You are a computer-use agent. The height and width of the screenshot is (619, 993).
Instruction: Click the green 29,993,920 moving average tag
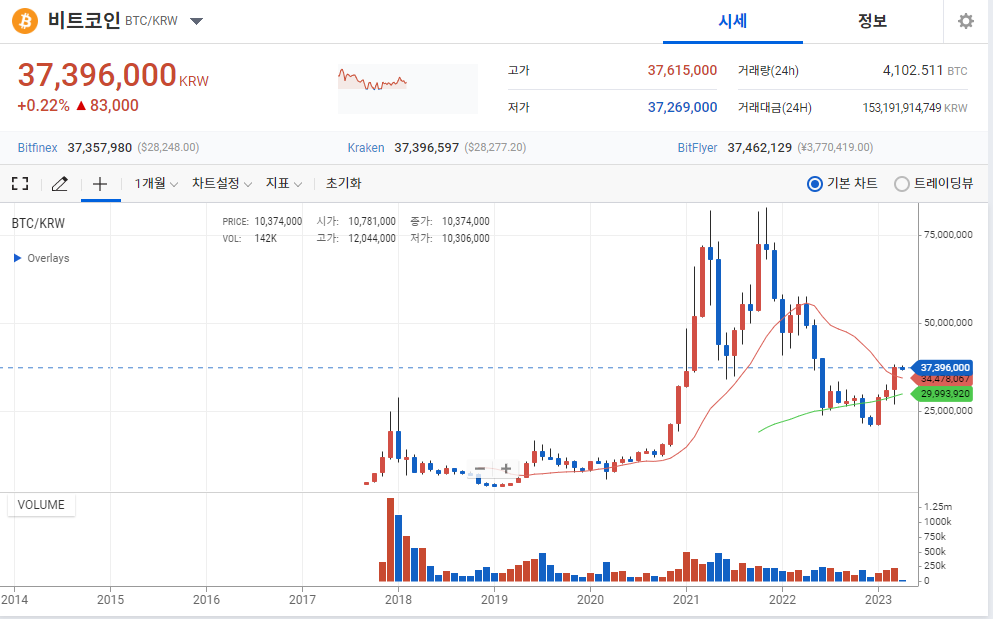944,393
